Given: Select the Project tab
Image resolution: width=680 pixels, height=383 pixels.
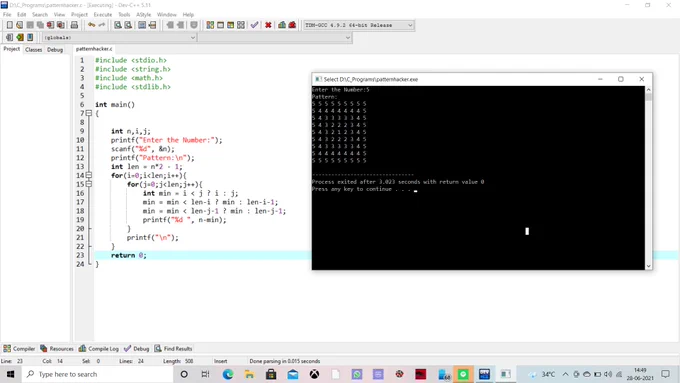Looking at the screenshot, I should coord(12,49).
